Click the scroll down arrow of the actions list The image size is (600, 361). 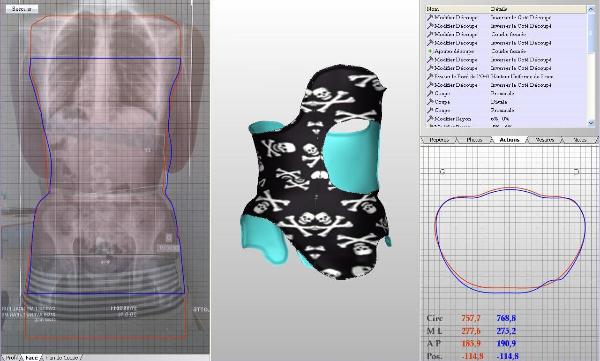[591, 123]
